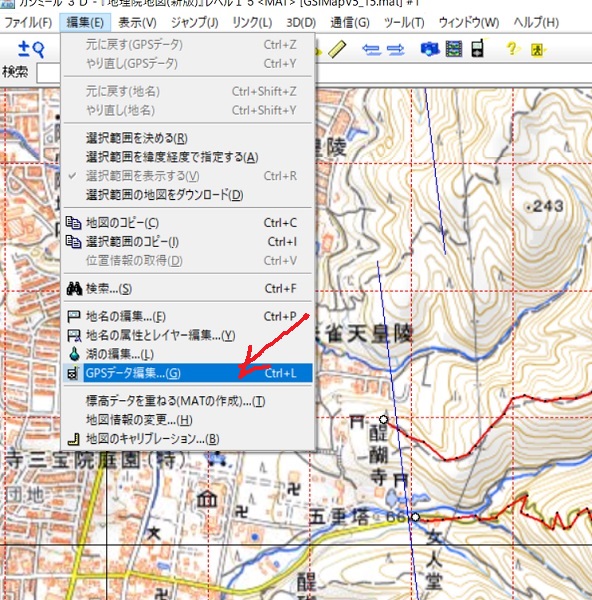Click the 五重塔 label on the map
This screenshot has height=600, width=592.
pos(338,517)
